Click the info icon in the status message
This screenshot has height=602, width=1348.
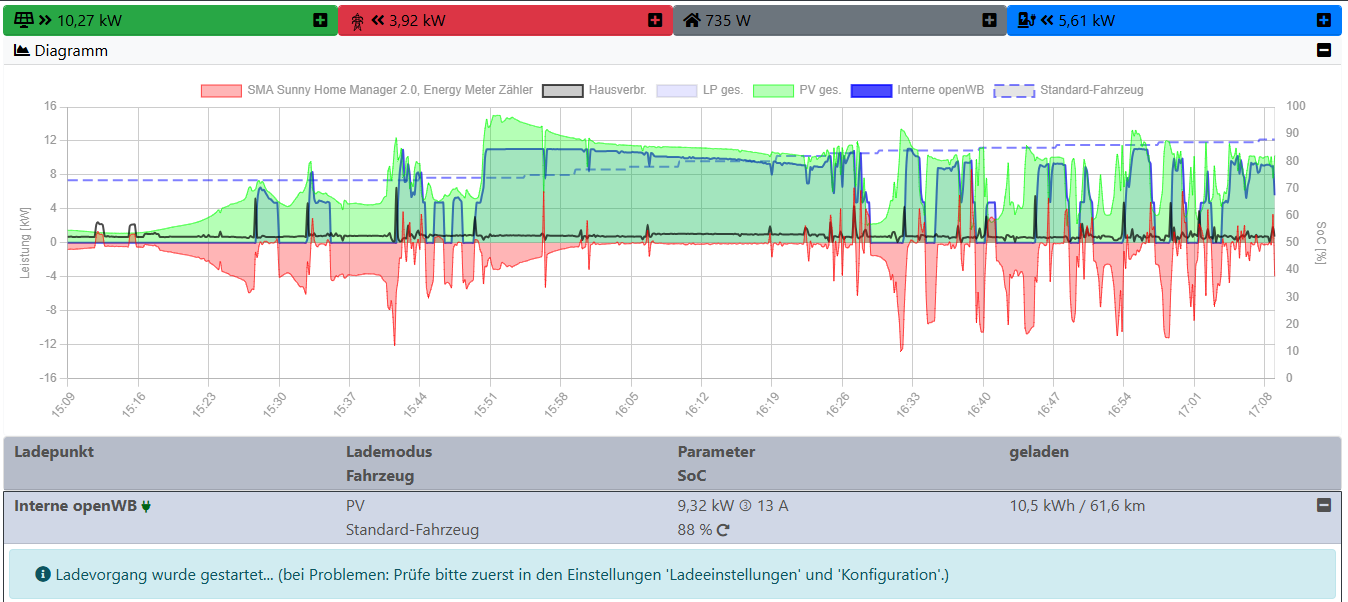[43, 575]
